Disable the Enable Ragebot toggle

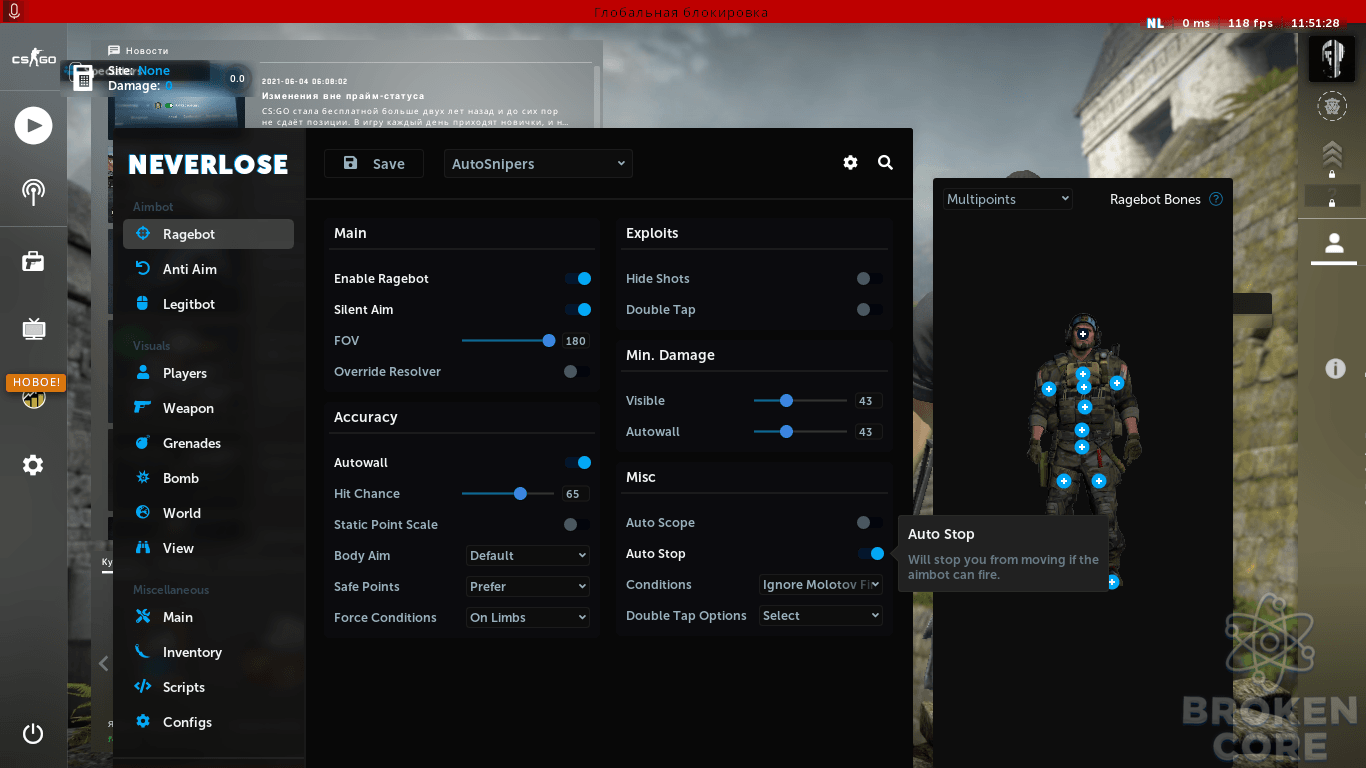(x=578, y=279)
